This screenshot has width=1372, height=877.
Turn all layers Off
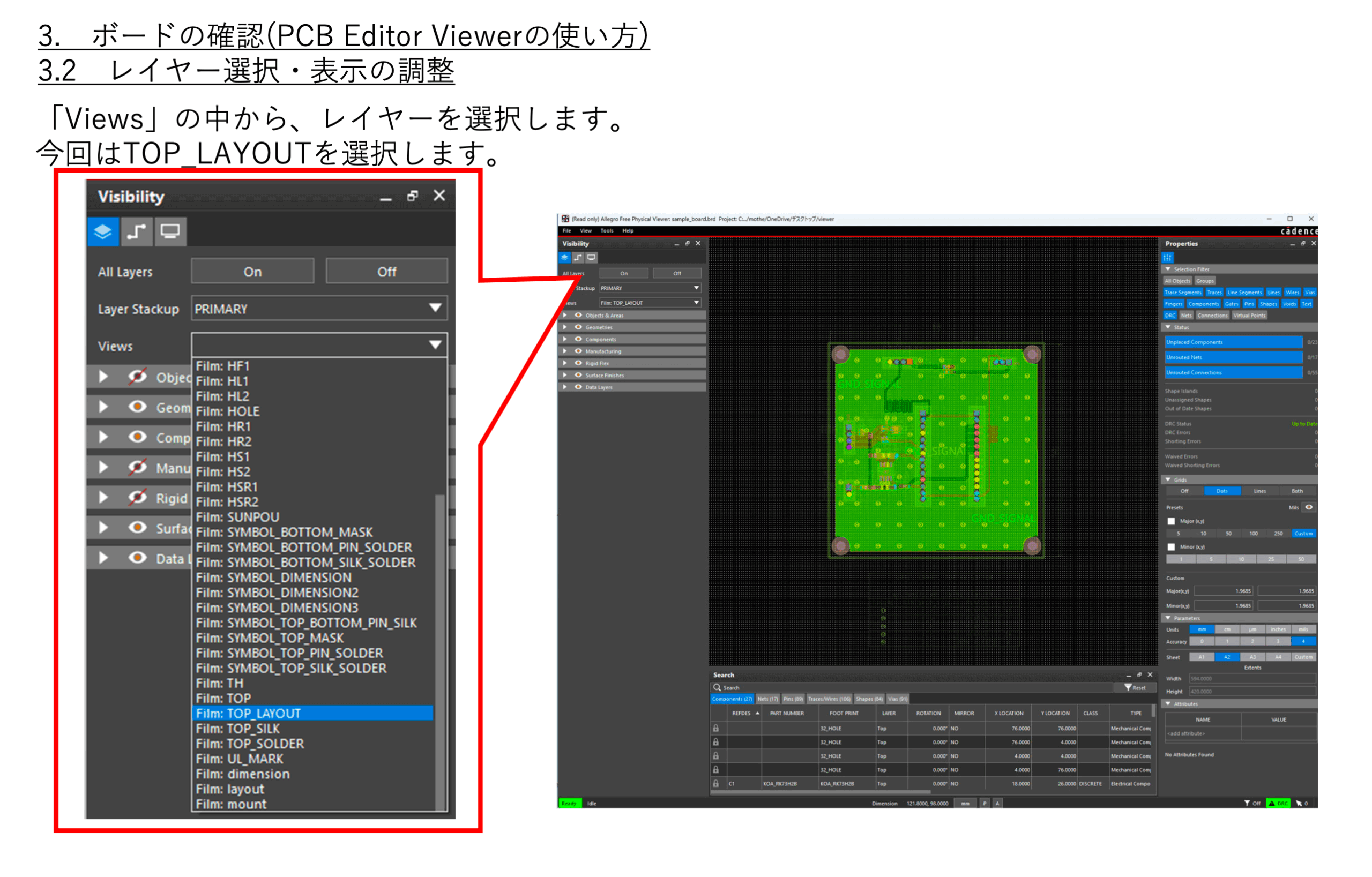pyautogui.click(x=386, y=272)
